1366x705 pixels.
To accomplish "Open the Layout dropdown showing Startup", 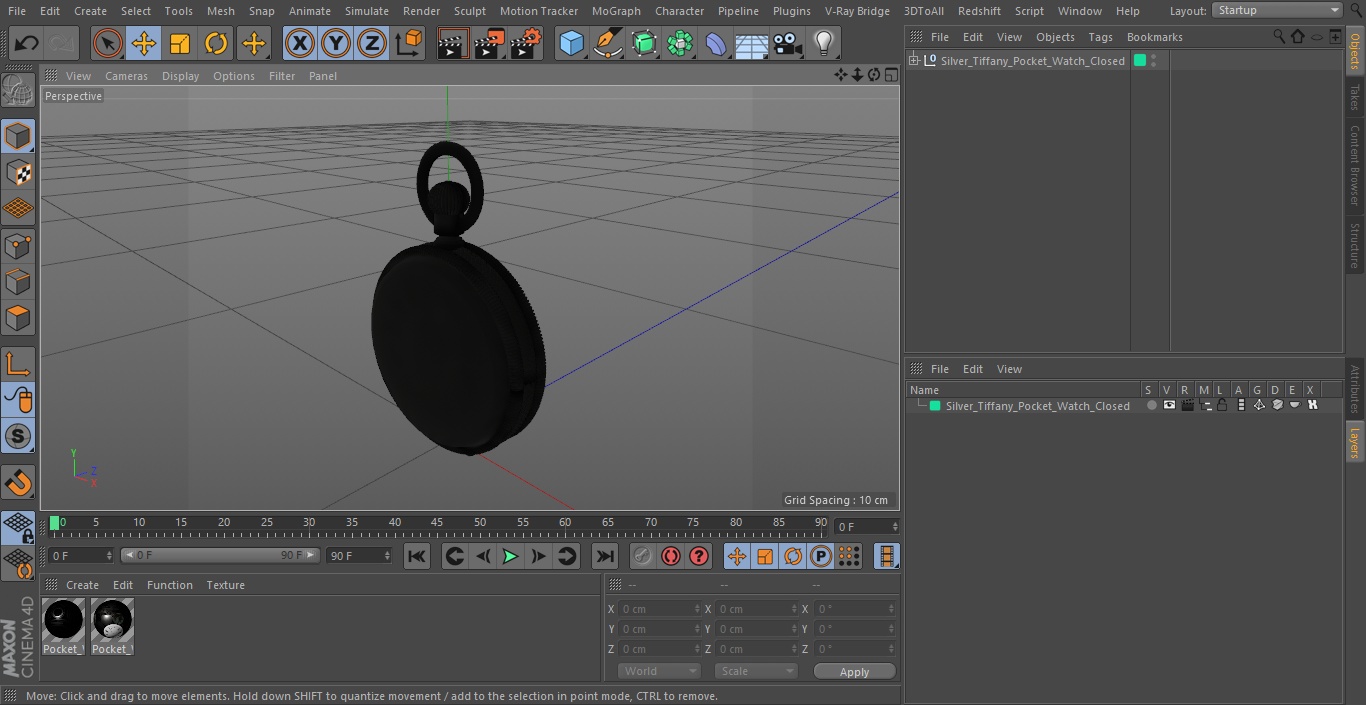I will (x=1277, y=10).
